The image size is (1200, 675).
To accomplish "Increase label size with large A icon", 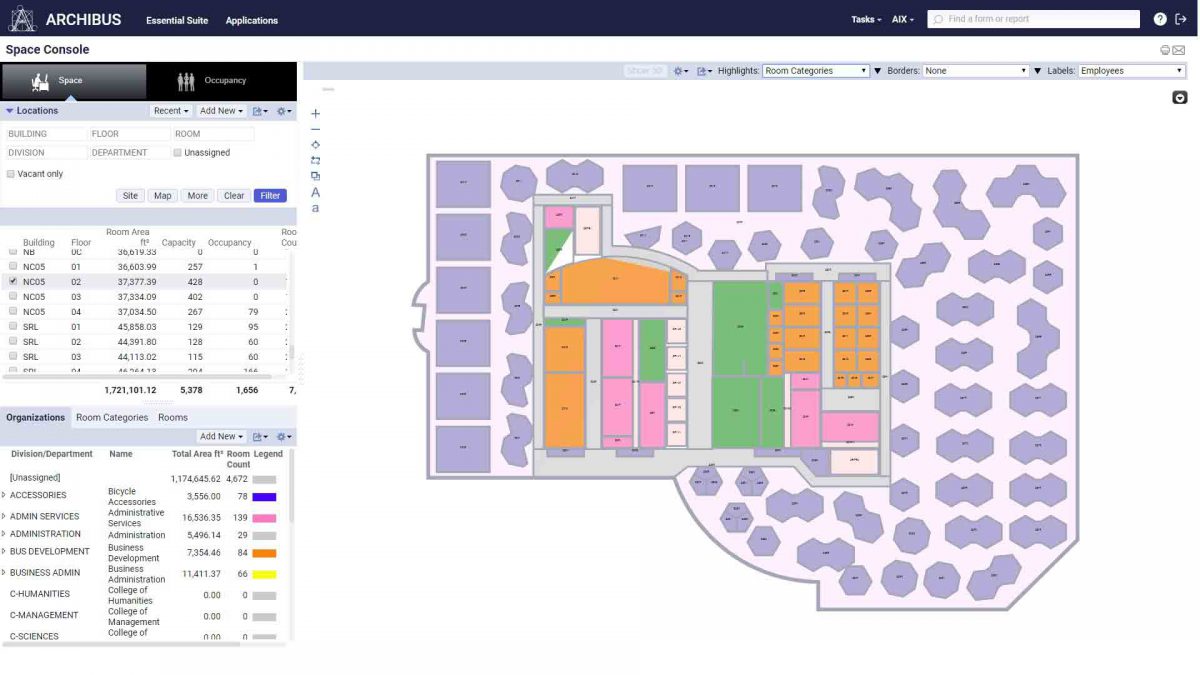I will click(316, 192).
